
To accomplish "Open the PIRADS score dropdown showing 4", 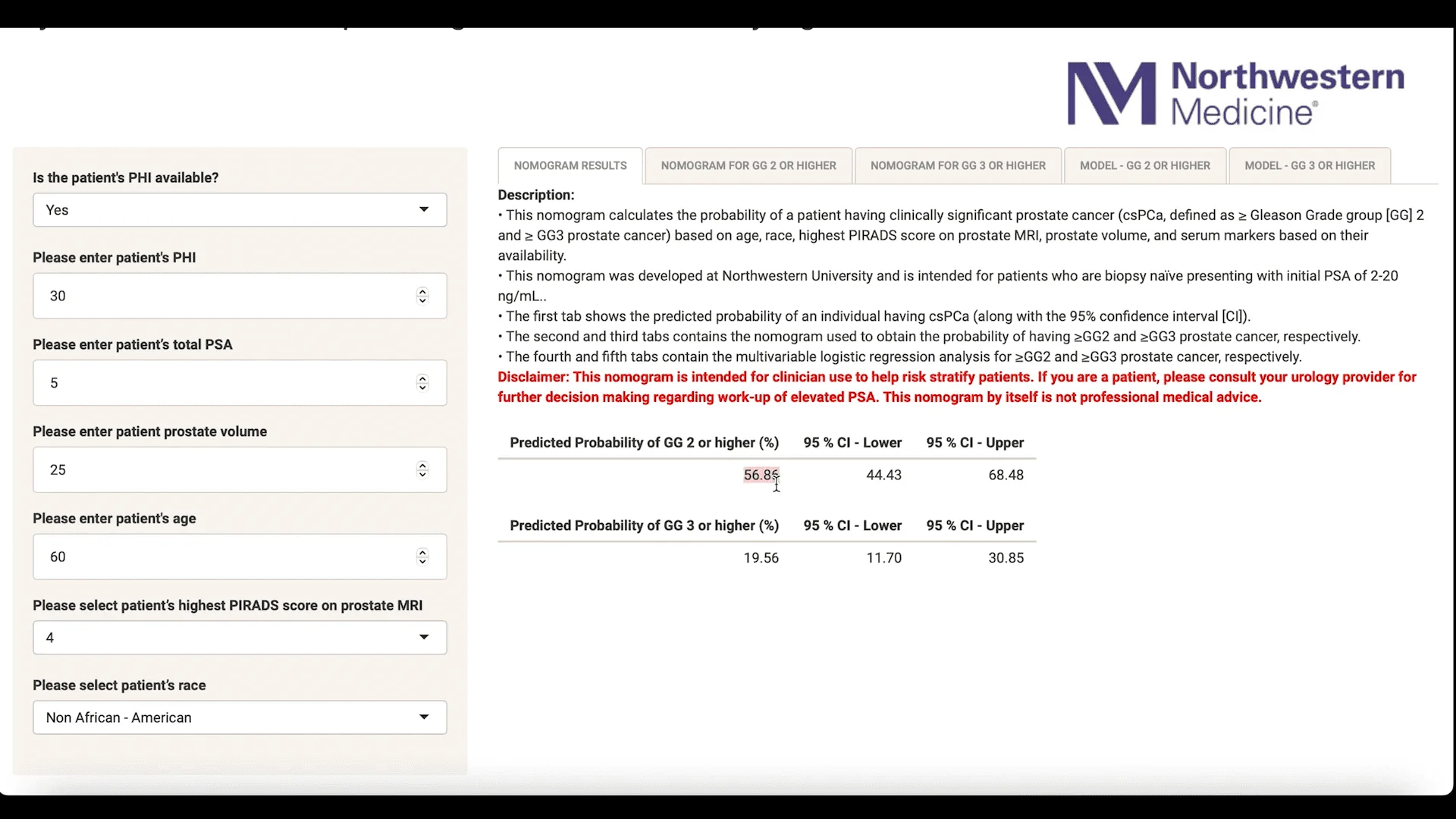I will click(240, 638).
